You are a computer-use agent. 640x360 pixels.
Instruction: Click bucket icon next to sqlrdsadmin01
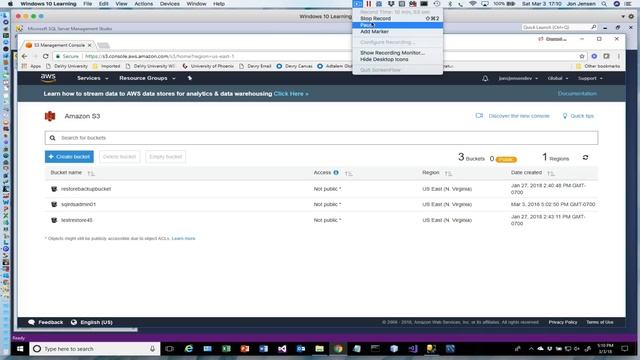(x=54, y=204)
